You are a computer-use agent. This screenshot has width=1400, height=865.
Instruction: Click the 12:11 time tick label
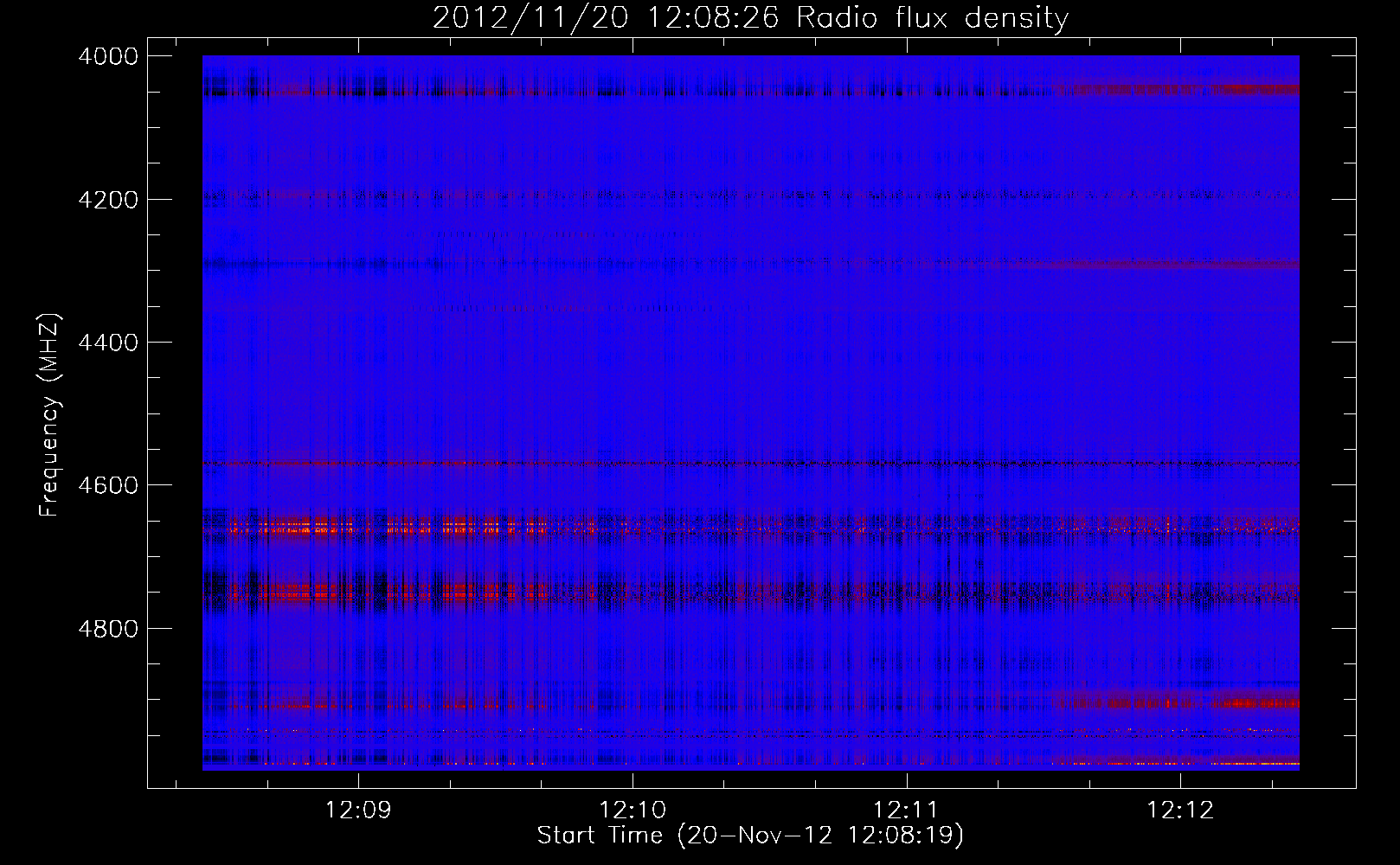click(x=907, y=811)
